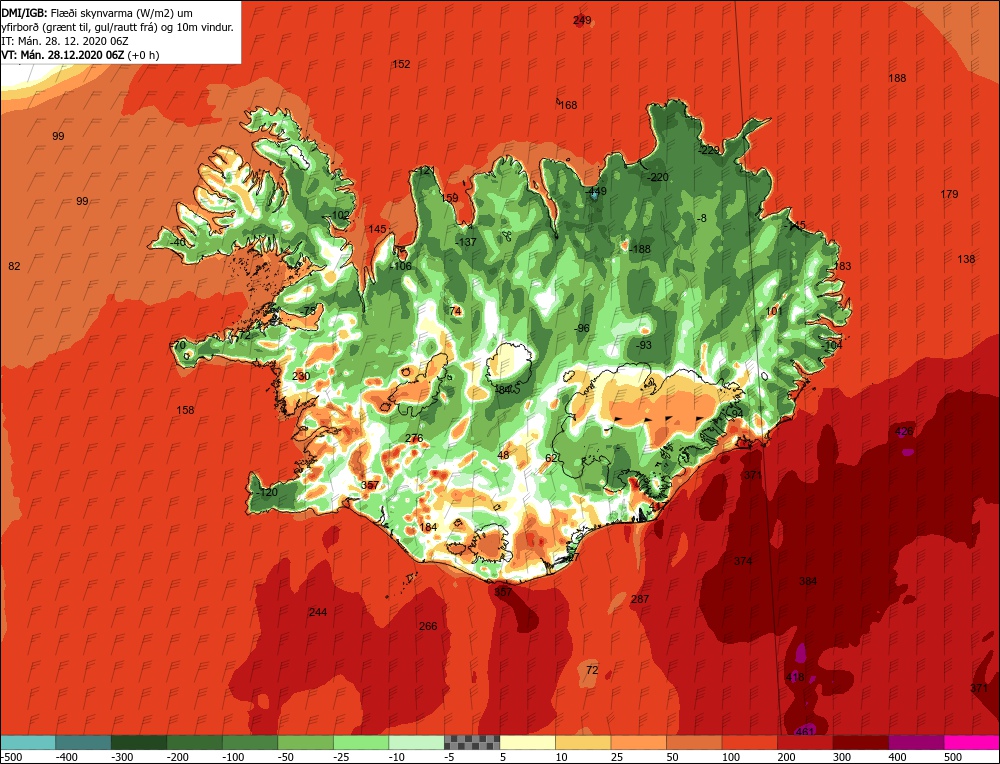Click the value '168' north of Iceland
The height and width of the screenshot is (764, 1000).
click(568, 105)
